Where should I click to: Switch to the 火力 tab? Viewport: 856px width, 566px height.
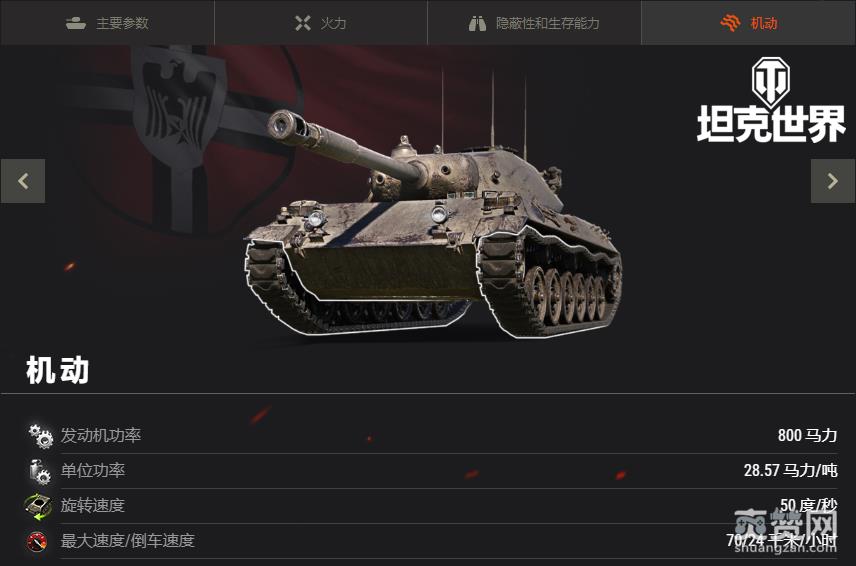tap(320, 22)
